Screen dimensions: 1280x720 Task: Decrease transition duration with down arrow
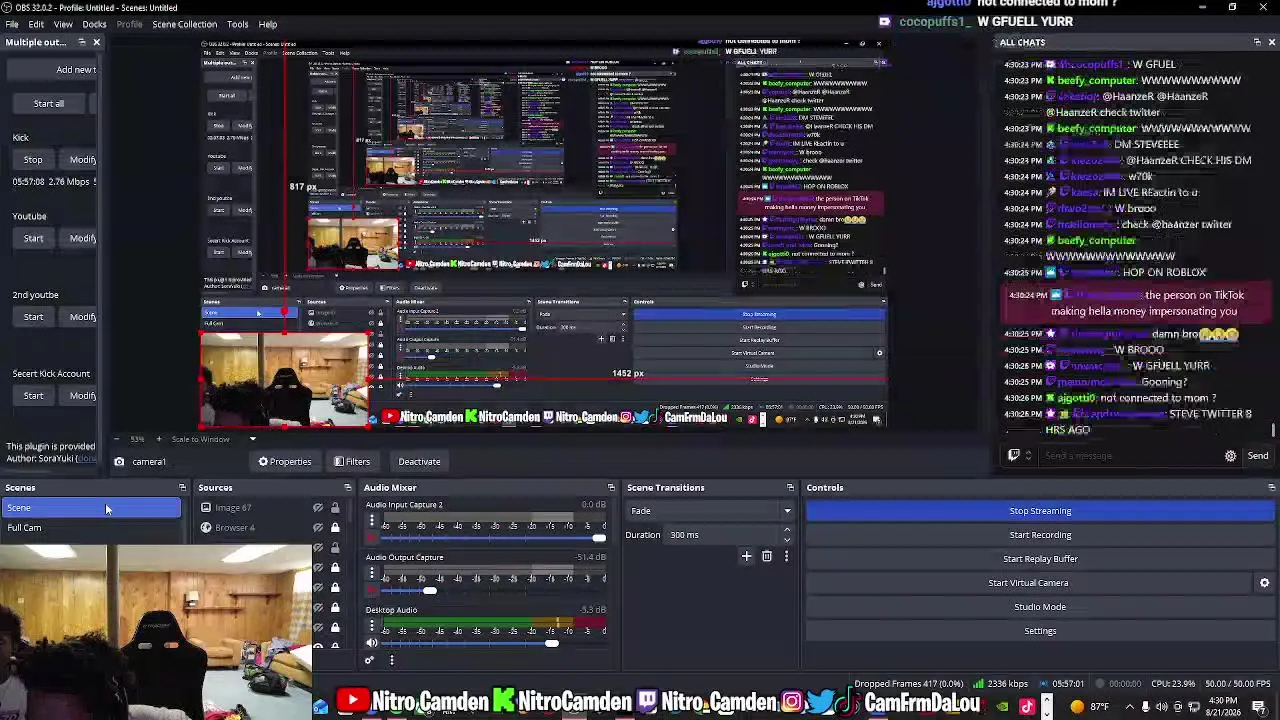coord(787,540)
